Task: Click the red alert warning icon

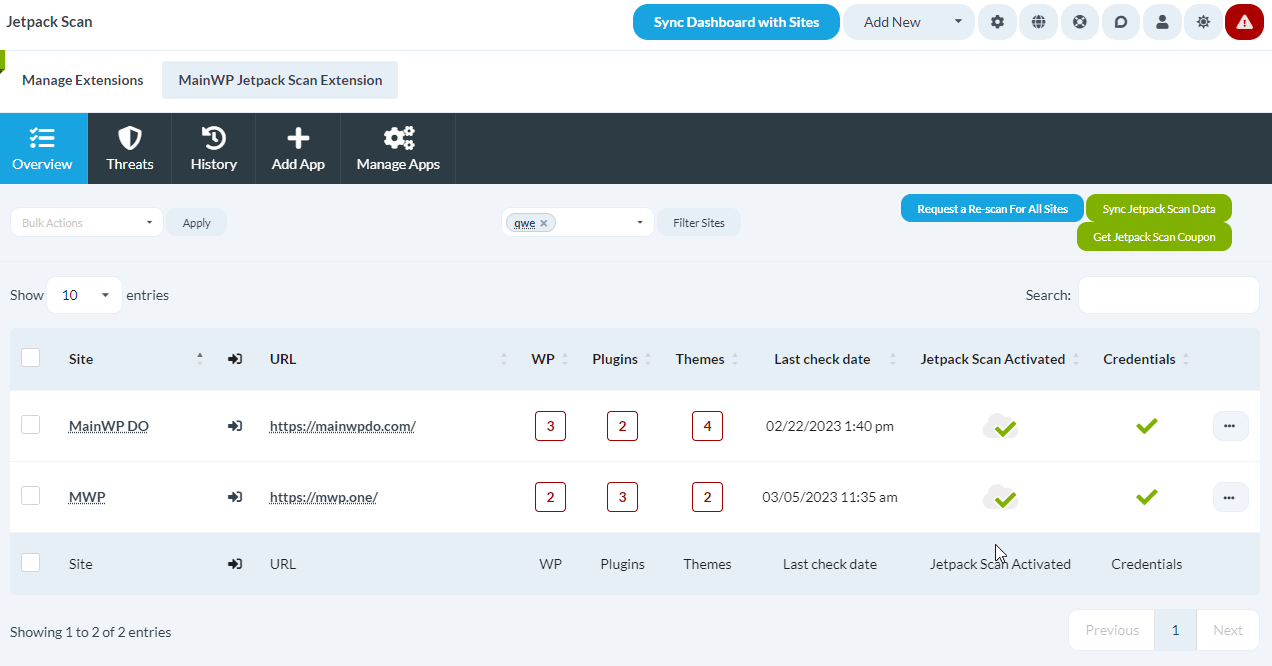Action: pos(1244,21)
